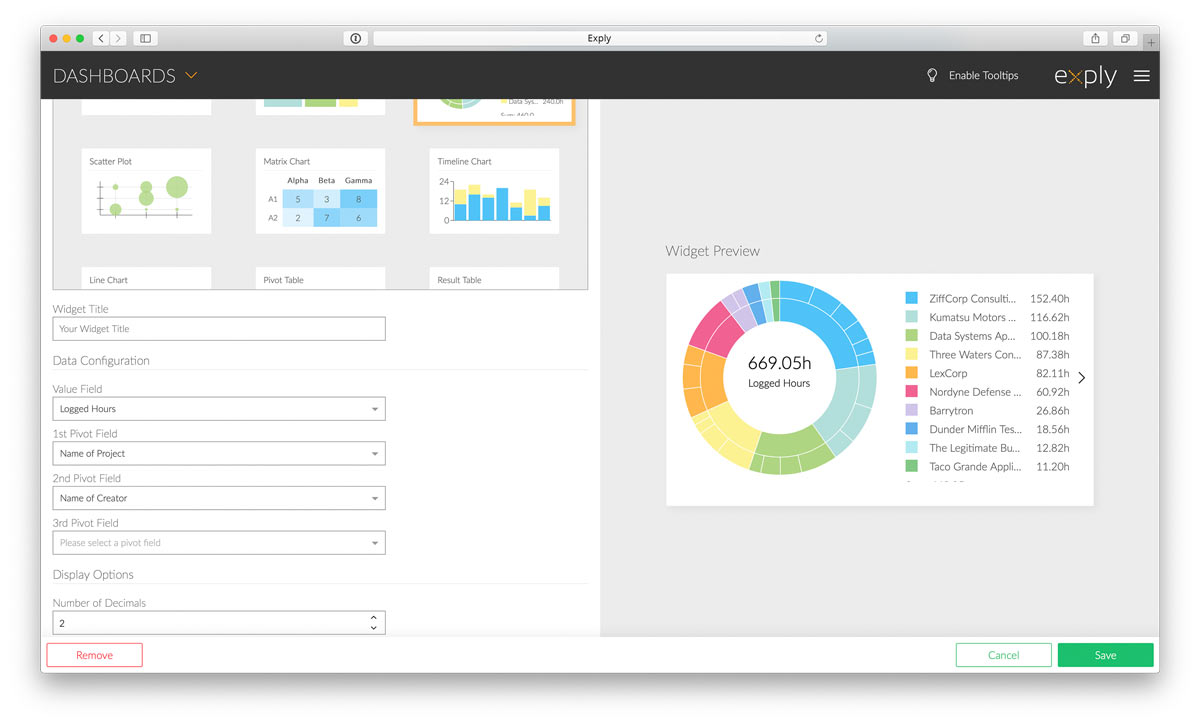
Task: Open the hamburger menu icon
Action: (1141, 75)
